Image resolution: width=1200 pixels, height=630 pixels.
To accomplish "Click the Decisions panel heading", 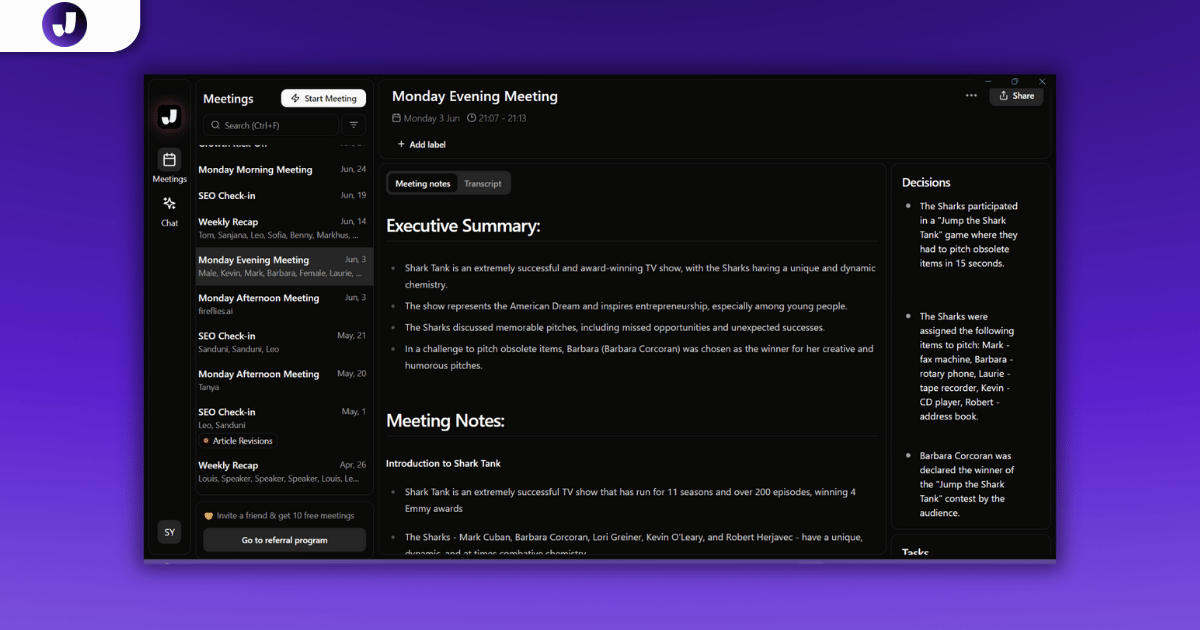I will click(x=926, y=182).
